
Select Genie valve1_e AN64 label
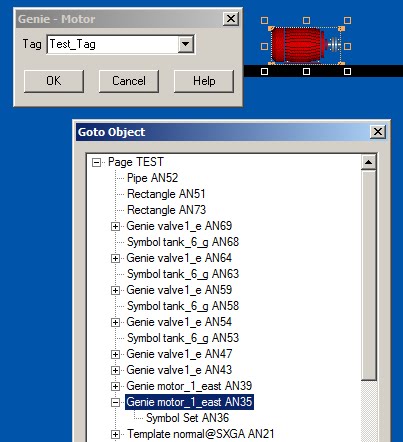click(179, 258)
